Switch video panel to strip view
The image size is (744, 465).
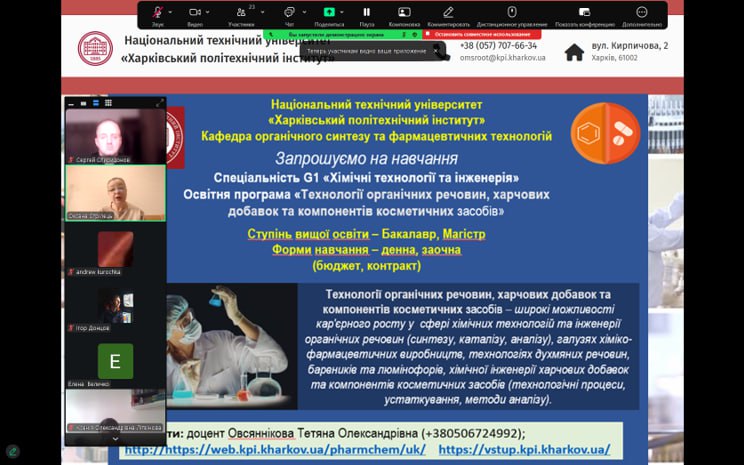[96, 103]
